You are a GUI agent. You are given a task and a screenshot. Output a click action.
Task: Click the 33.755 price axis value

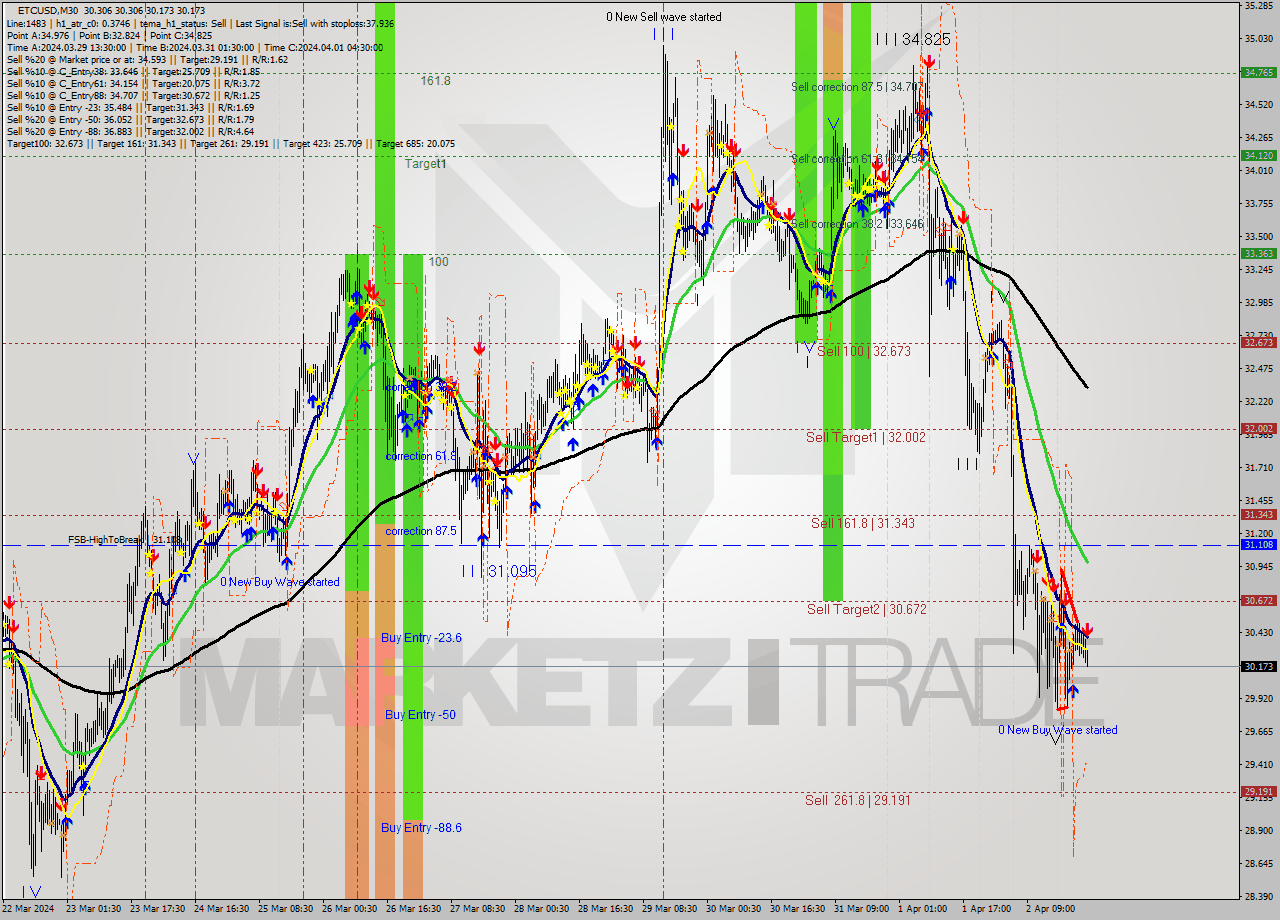(1259, 203)
